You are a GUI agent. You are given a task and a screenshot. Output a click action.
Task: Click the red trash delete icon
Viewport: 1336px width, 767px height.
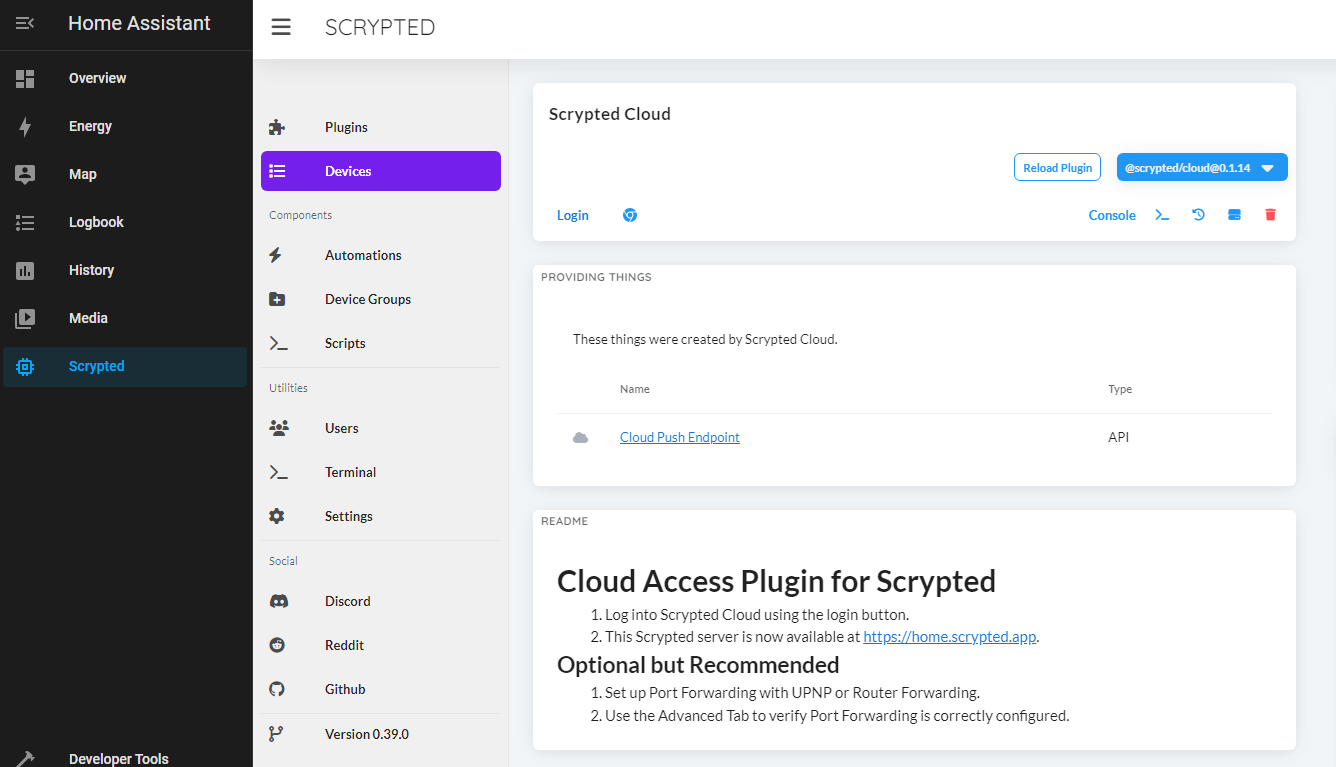[x=1270, y=215]
